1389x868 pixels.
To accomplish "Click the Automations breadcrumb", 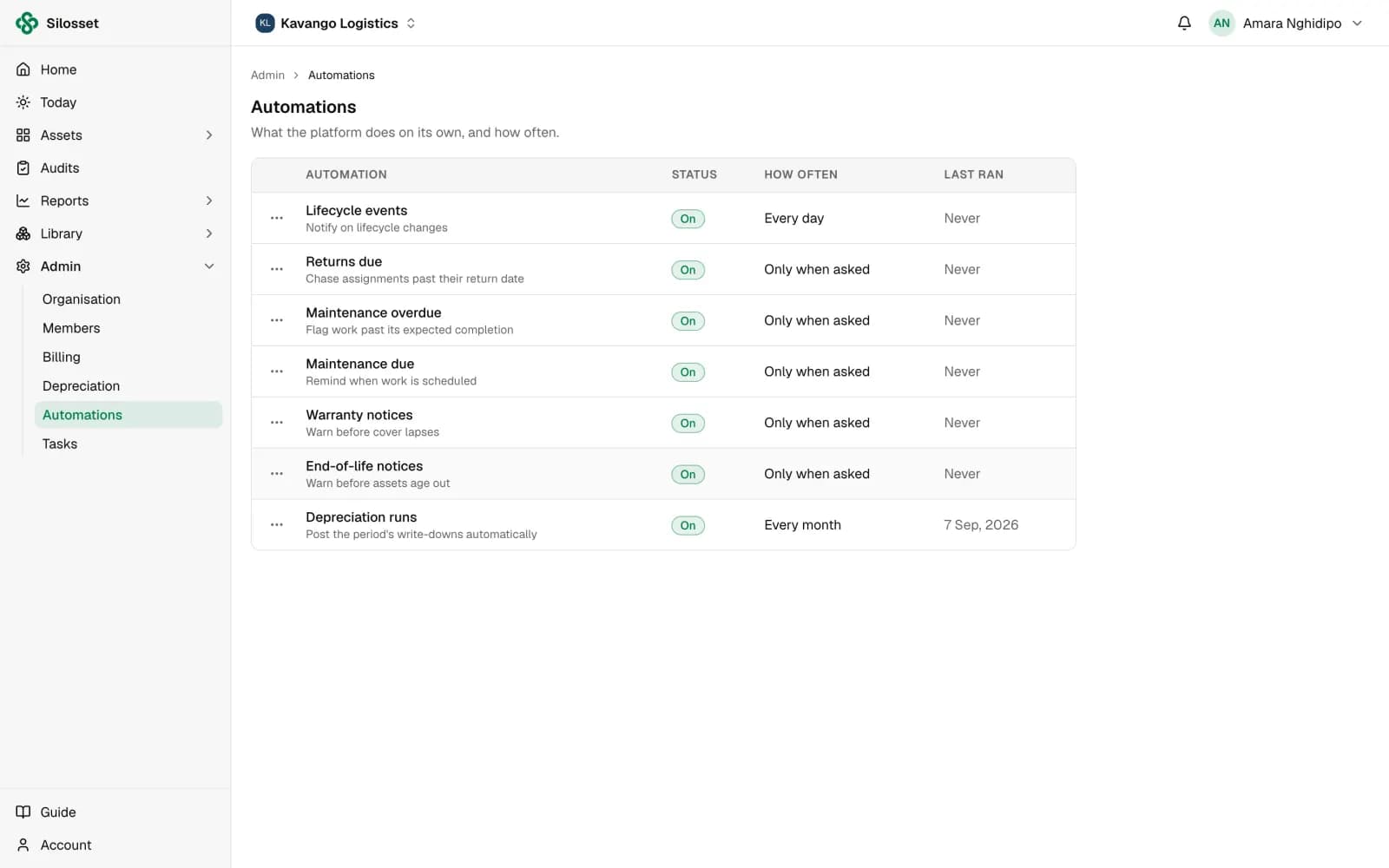I will [341, 76].
